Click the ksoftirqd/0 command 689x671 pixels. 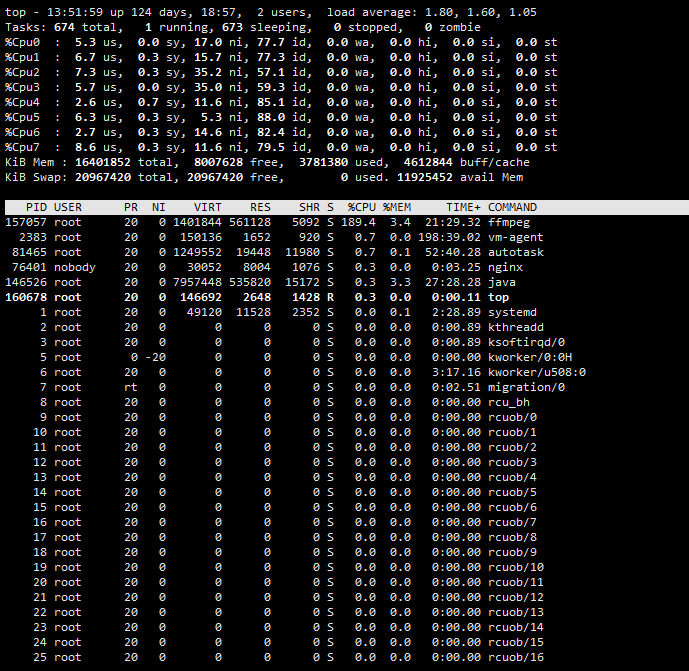click(526, 342)
